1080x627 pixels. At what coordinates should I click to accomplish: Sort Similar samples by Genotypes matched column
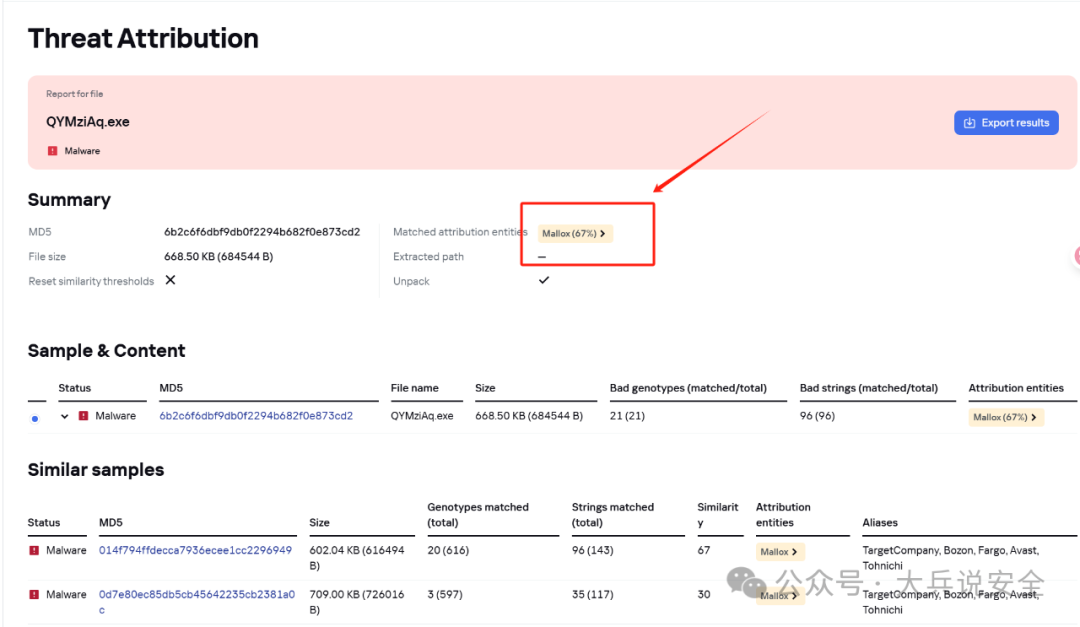[477, 514]
